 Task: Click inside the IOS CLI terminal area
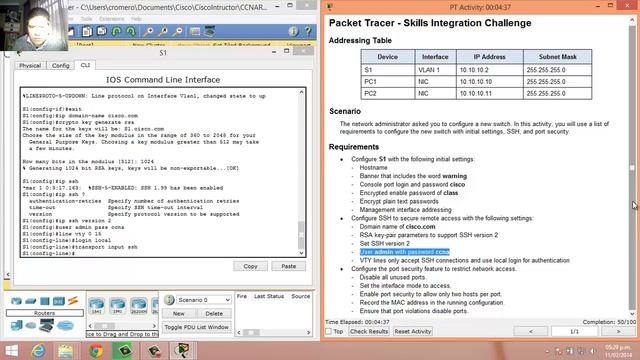159,172
